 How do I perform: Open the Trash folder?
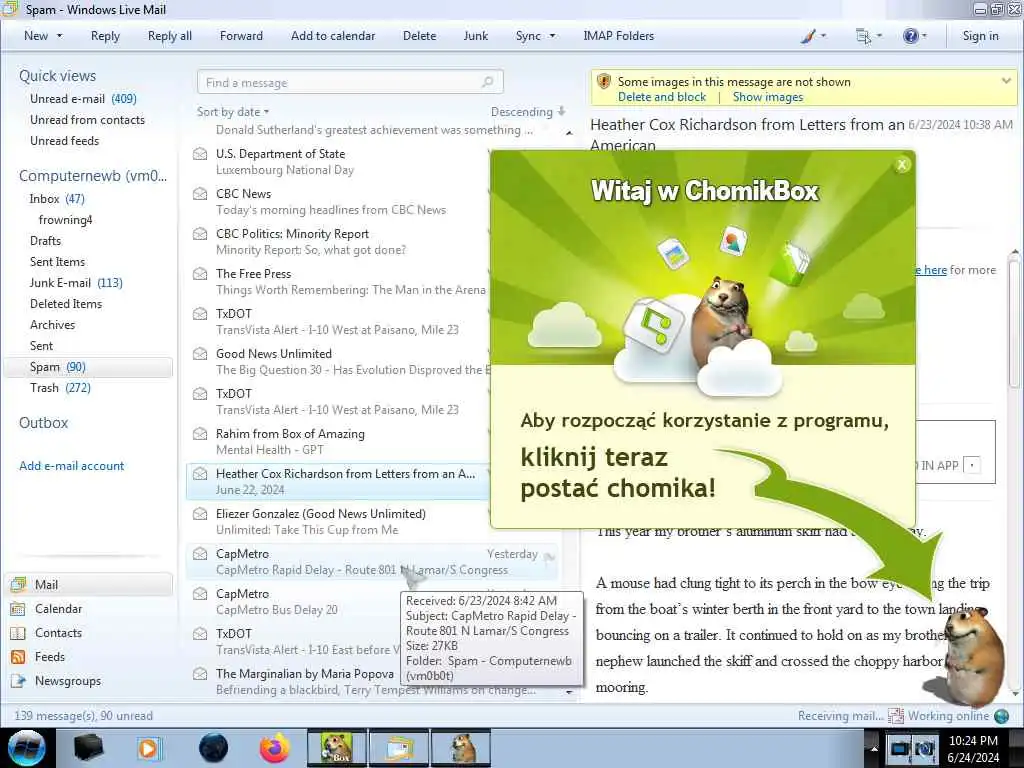pyautogui.click(x=60, y=388)
